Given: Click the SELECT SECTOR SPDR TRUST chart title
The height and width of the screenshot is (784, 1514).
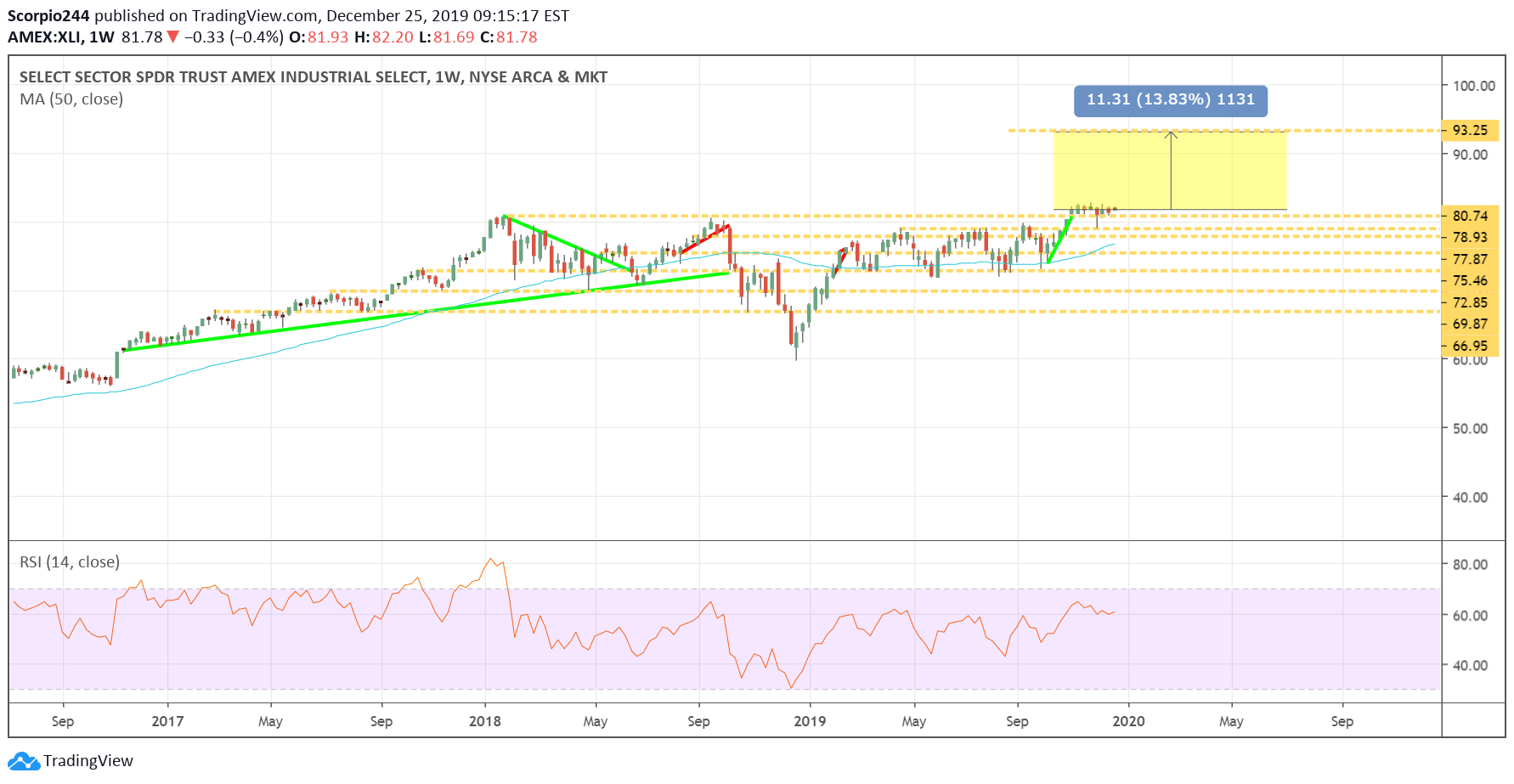Looking at the screenshot, I should (x=314, y=77).
